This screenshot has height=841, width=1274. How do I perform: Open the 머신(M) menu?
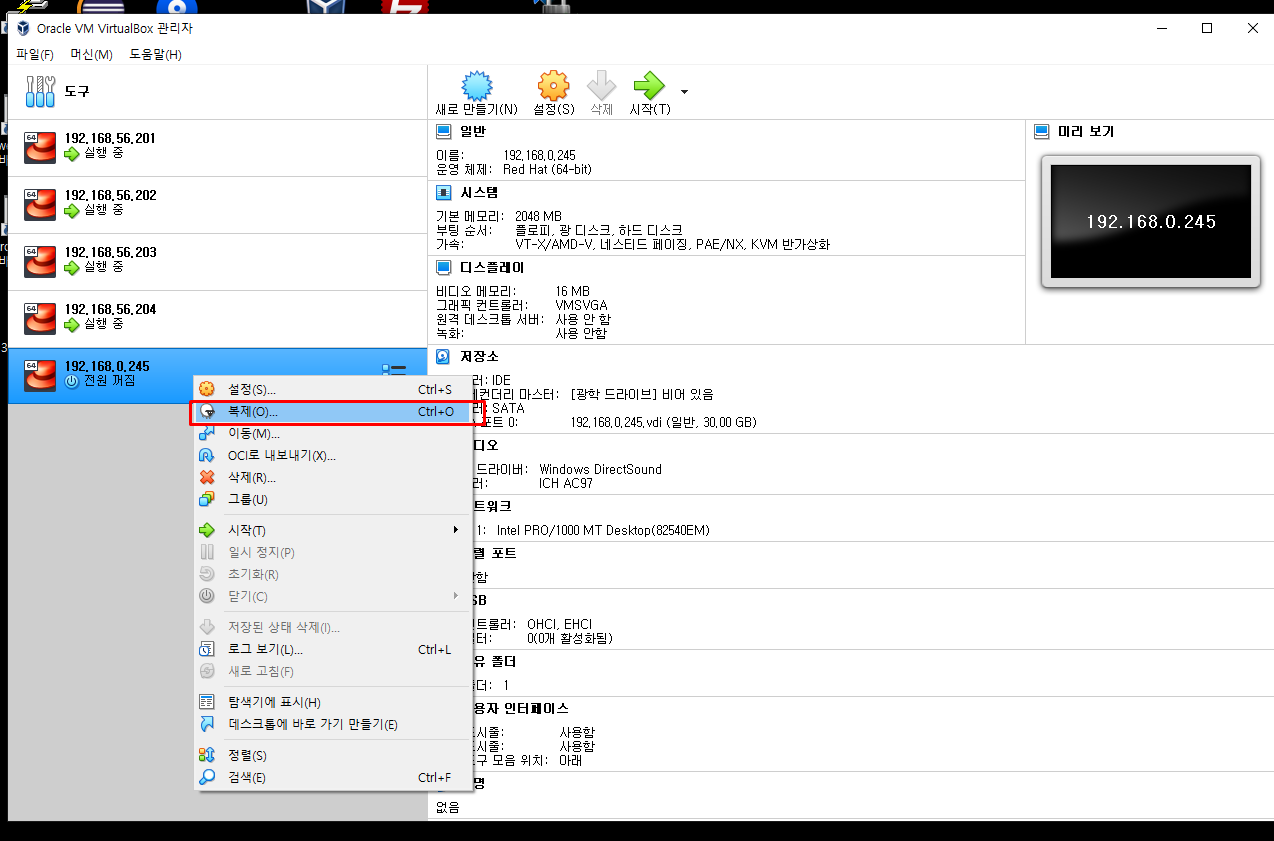point(91,54)
